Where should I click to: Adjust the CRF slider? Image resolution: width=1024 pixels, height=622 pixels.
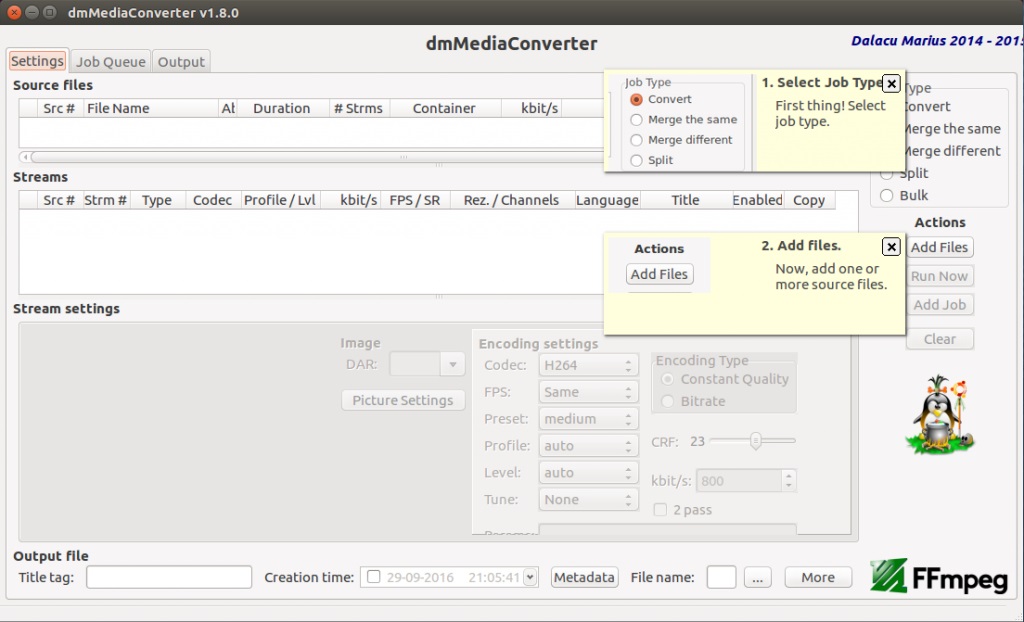755,441
